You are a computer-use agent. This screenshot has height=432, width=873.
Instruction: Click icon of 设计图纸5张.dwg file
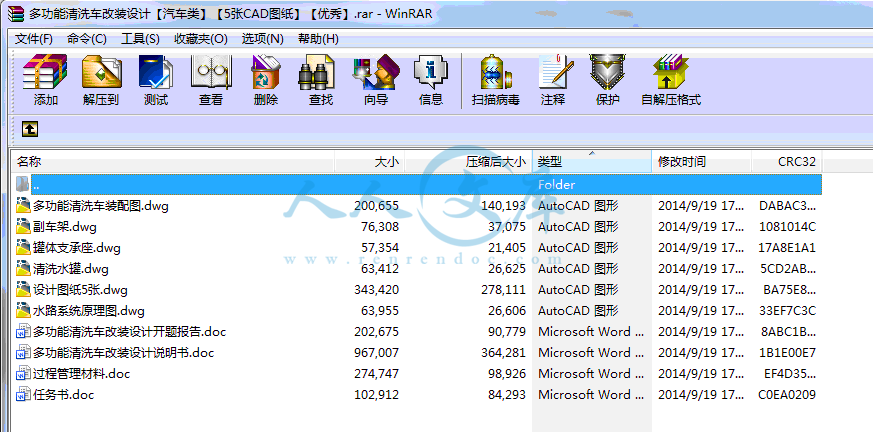click(x=23, y=289)
